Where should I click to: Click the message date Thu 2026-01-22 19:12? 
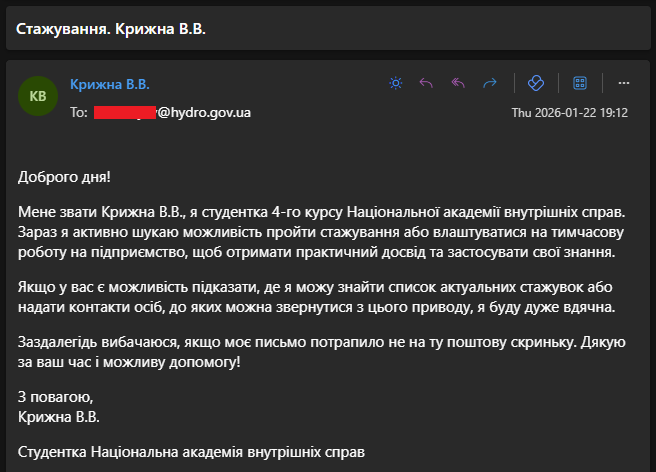569,112
